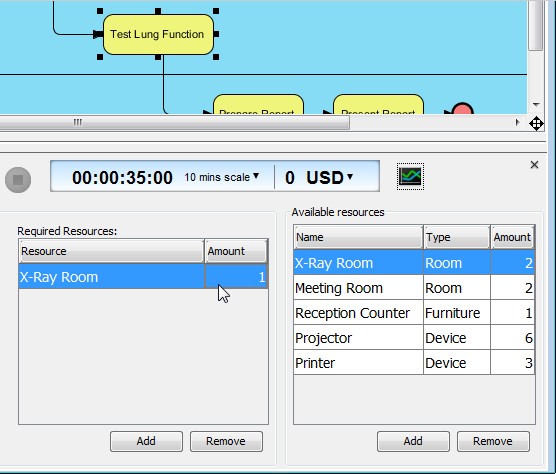Click Add under Available resources
The height and width of the screenshot is (474, 556).
click(413, 441)
